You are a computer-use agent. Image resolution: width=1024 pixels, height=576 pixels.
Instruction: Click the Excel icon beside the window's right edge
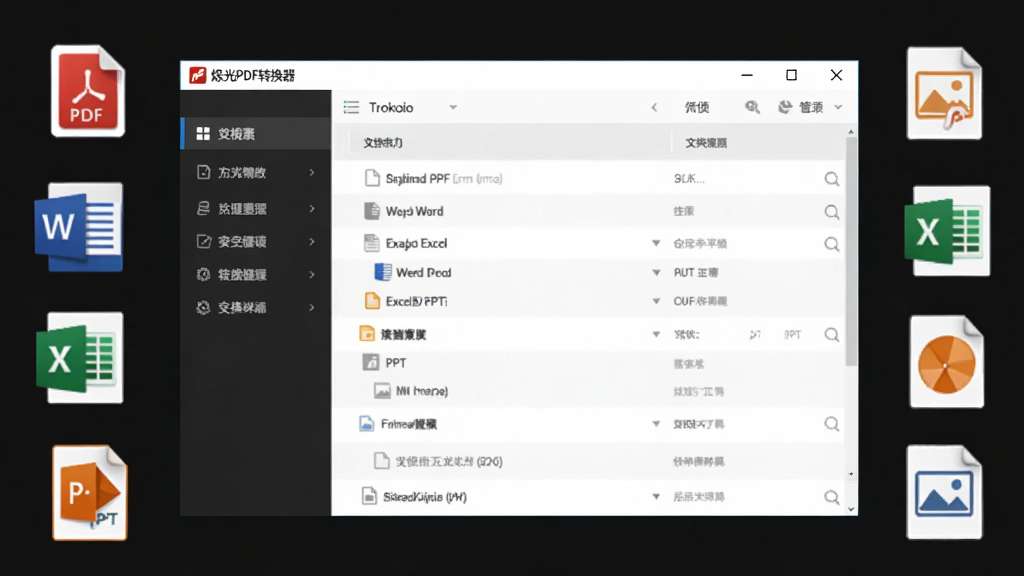(x=947, y=231)
